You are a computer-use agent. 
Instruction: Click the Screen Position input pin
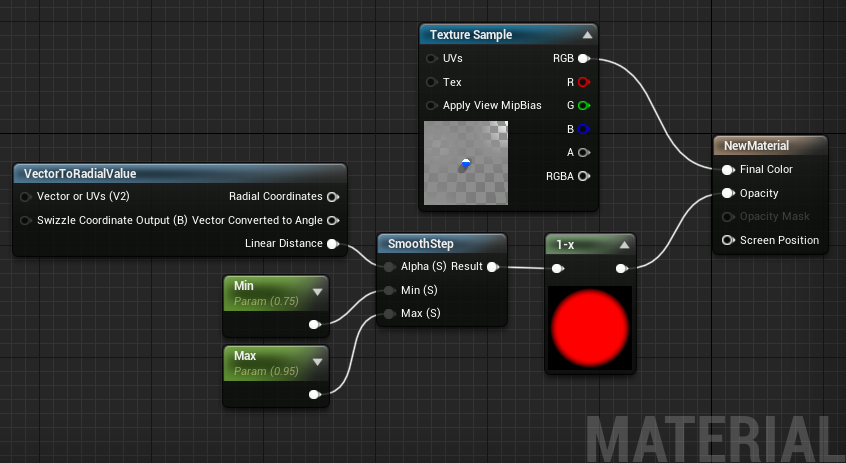coord(728,240)
